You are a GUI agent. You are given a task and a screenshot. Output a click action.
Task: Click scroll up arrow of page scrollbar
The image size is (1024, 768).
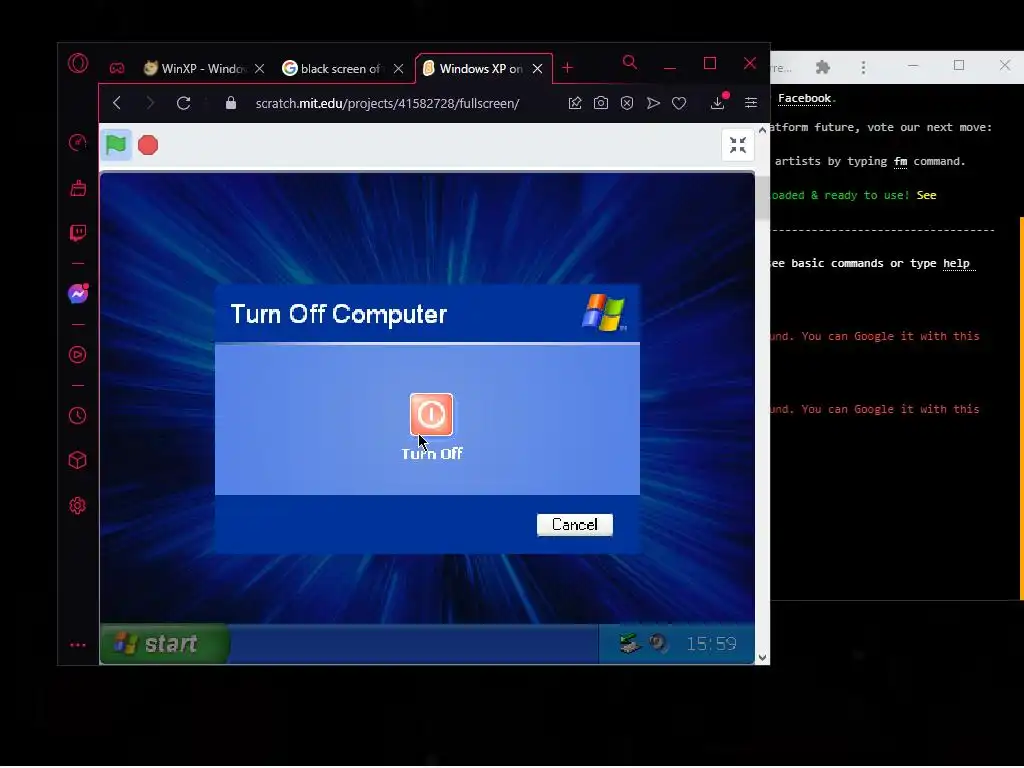(x=762, y=130)
